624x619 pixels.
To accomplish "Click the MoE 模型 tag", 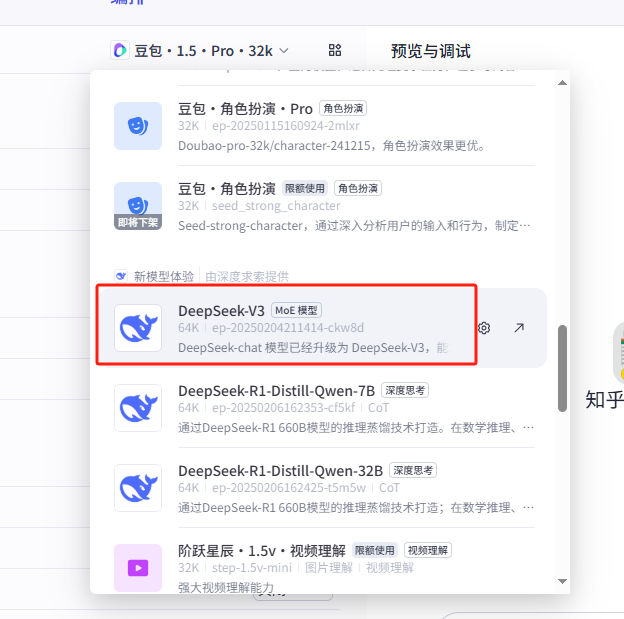I will pyautogui.click(x=296, y=310).
